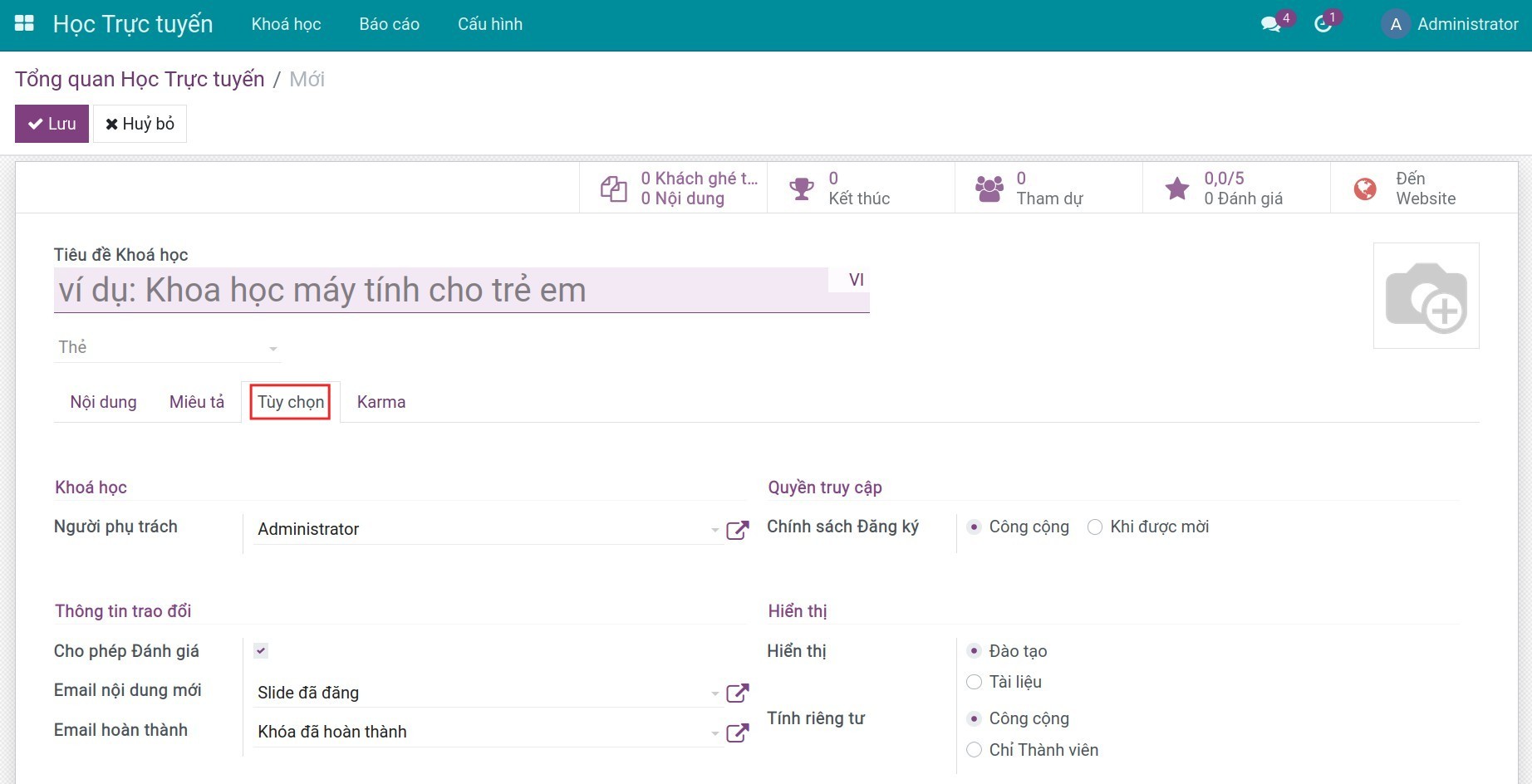Open the apps grid menu icon
This screenshot has height=784, width=1532.
[24, 24]
